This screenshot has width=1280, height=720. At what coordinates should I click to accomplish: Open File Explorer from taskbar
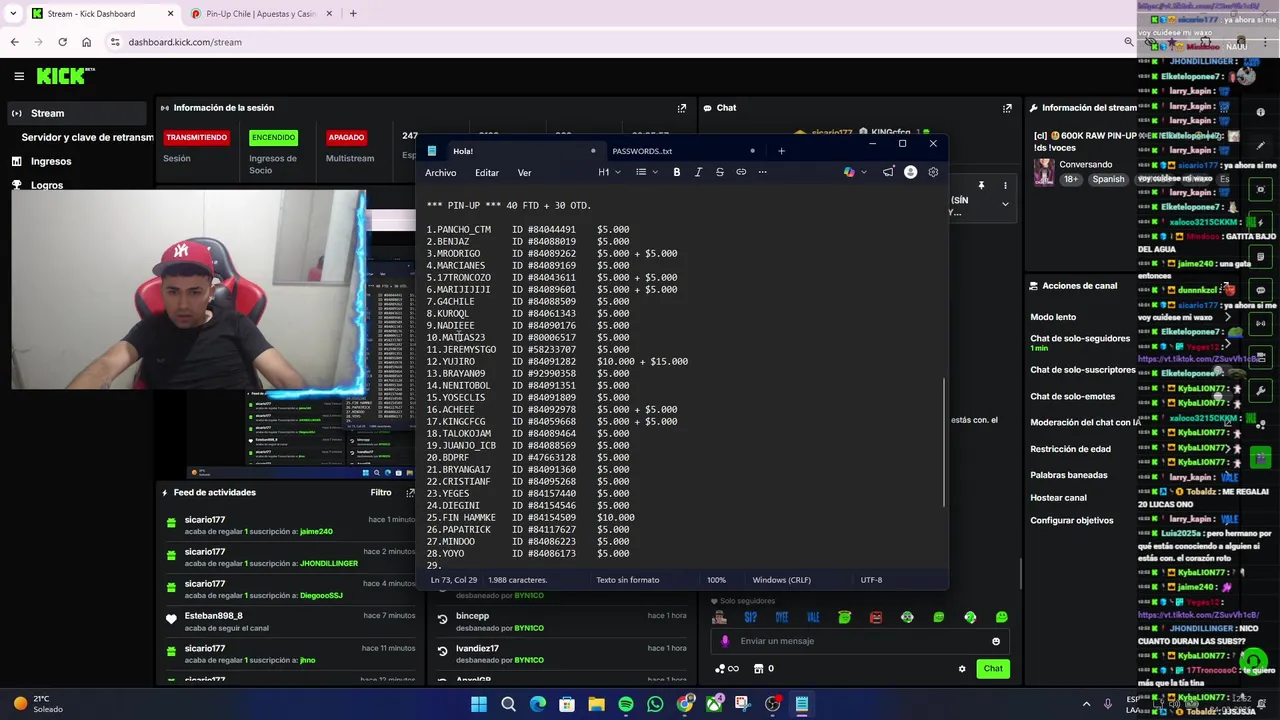[596, 704]
